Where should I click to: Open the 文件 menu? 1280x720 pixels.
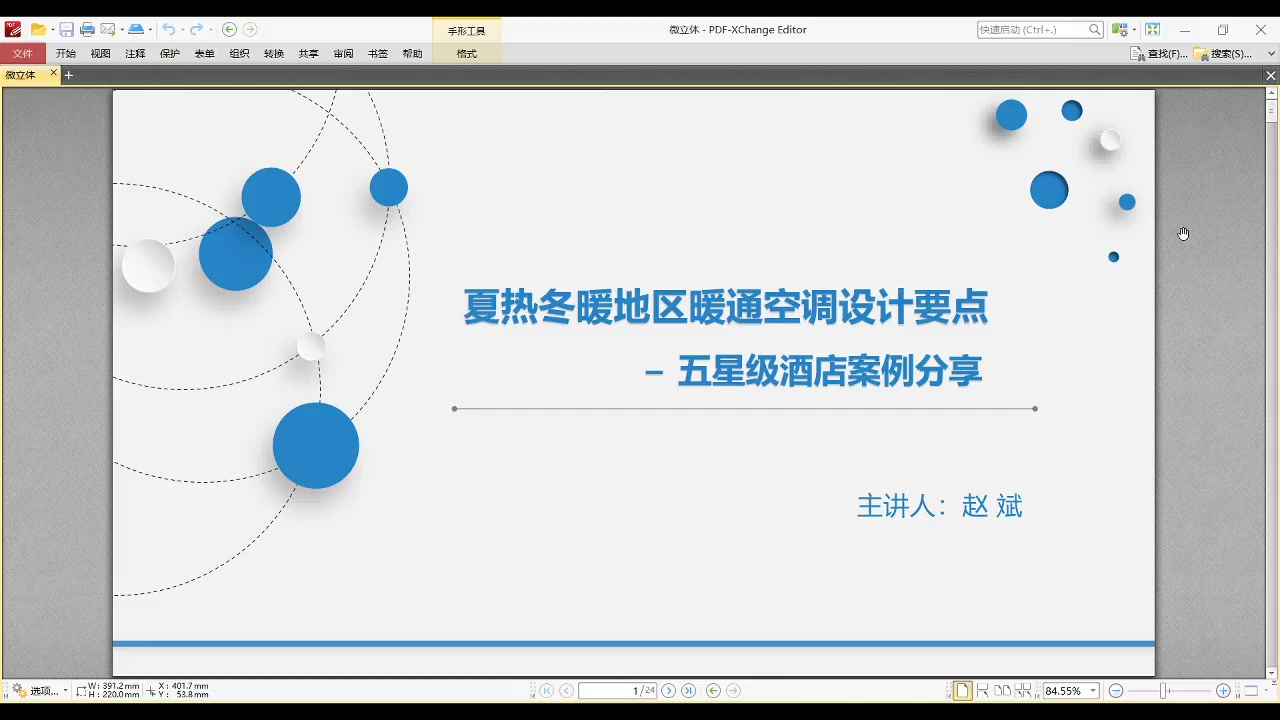22,54
